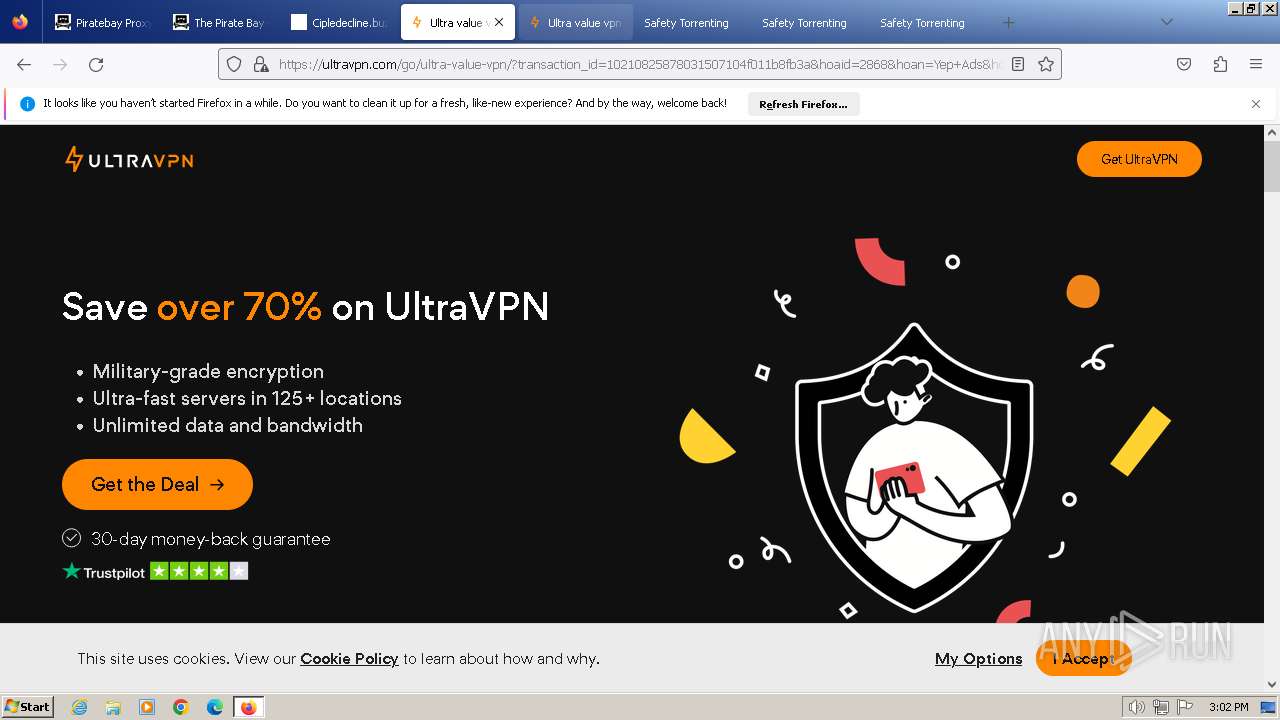The height and width of the screenshot is (720, 1280).
Task: Click the Refresh Firefox button
Action: pos(803,104)
